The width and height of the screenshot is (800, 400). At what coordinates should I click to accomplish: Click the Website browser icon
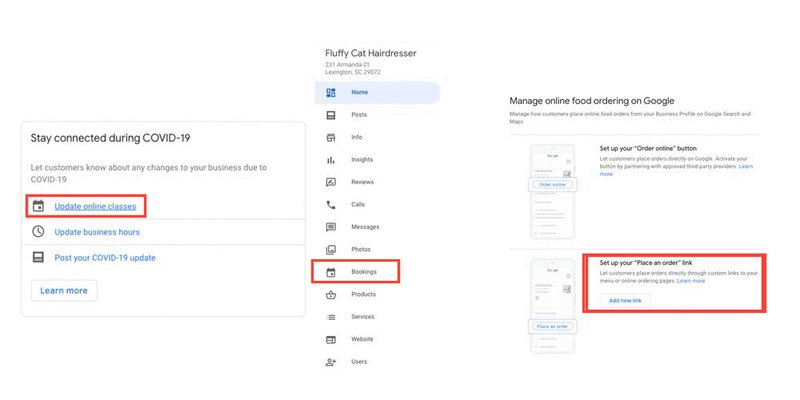tap(331, 339)
